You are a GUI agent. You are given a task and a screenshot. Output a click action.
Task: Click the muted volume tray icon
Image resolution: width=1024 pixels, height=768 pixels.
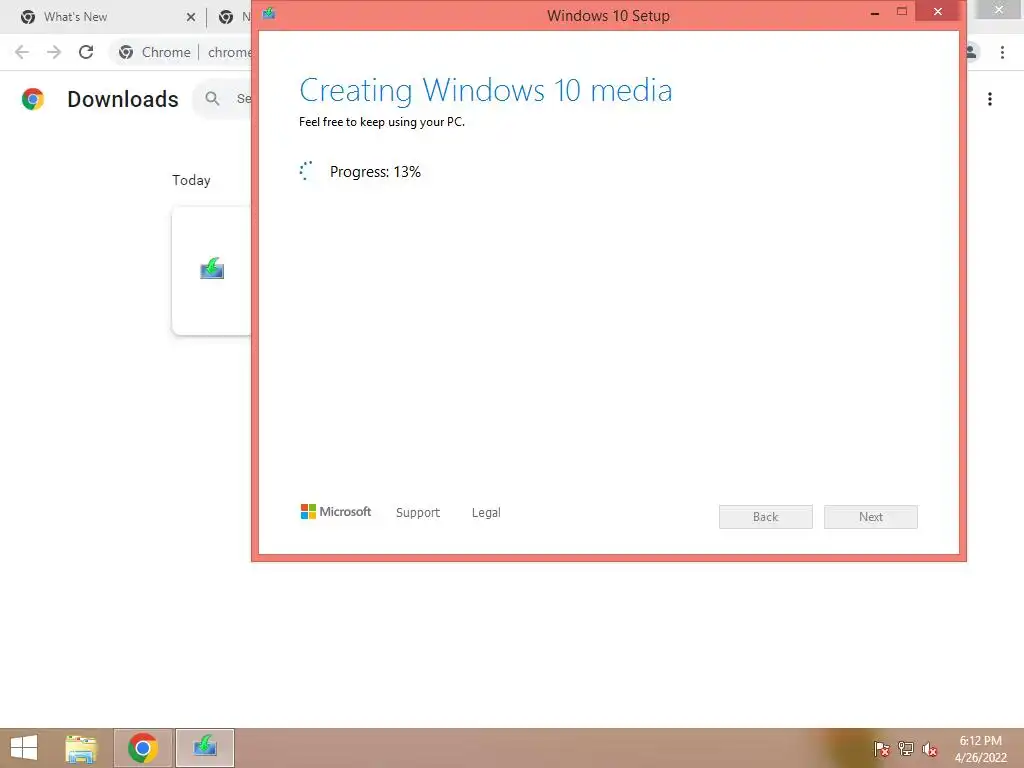(x=930, y=749)
